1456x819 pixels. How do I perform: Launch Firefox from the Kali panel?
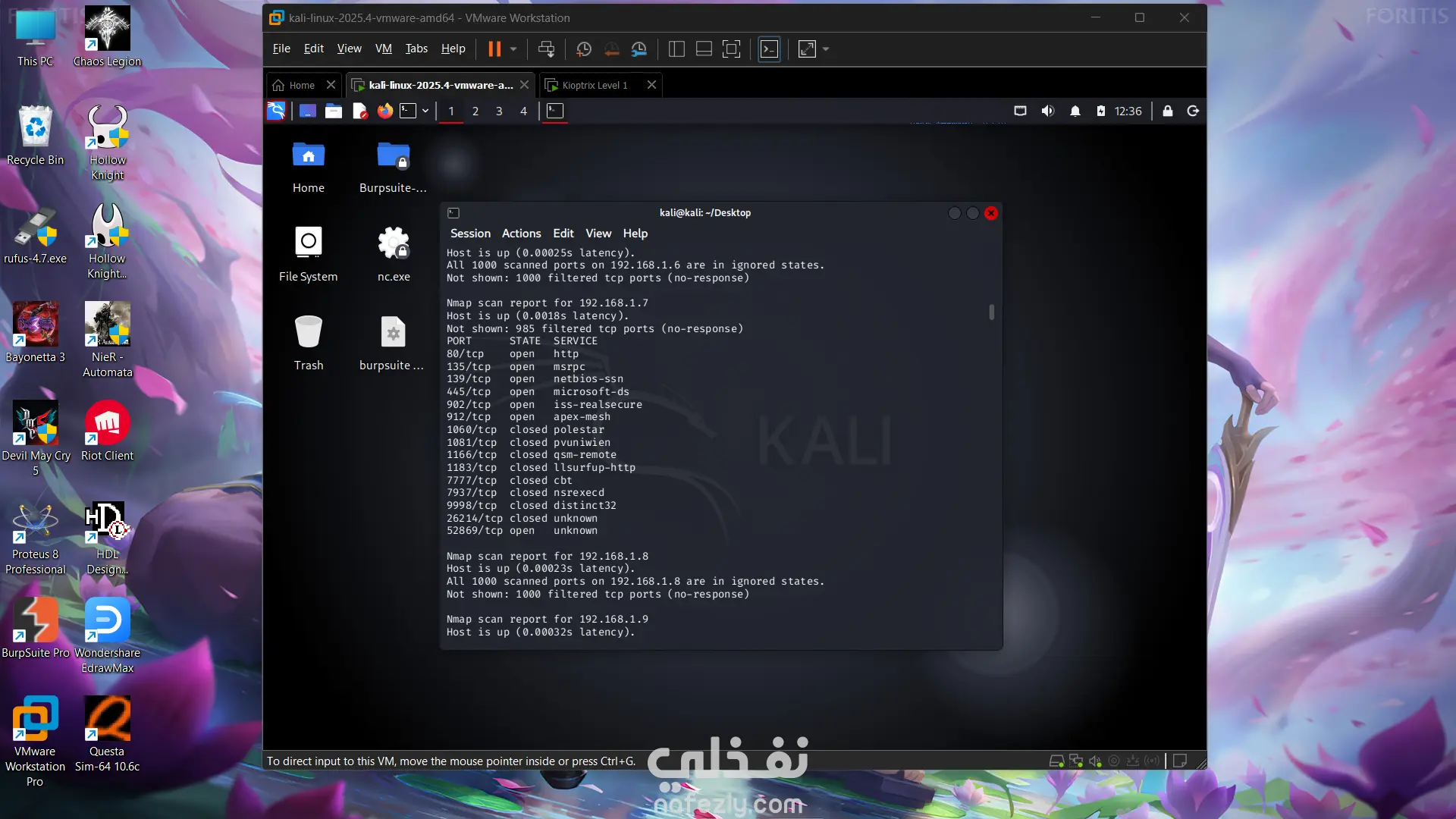pos(385,111)
